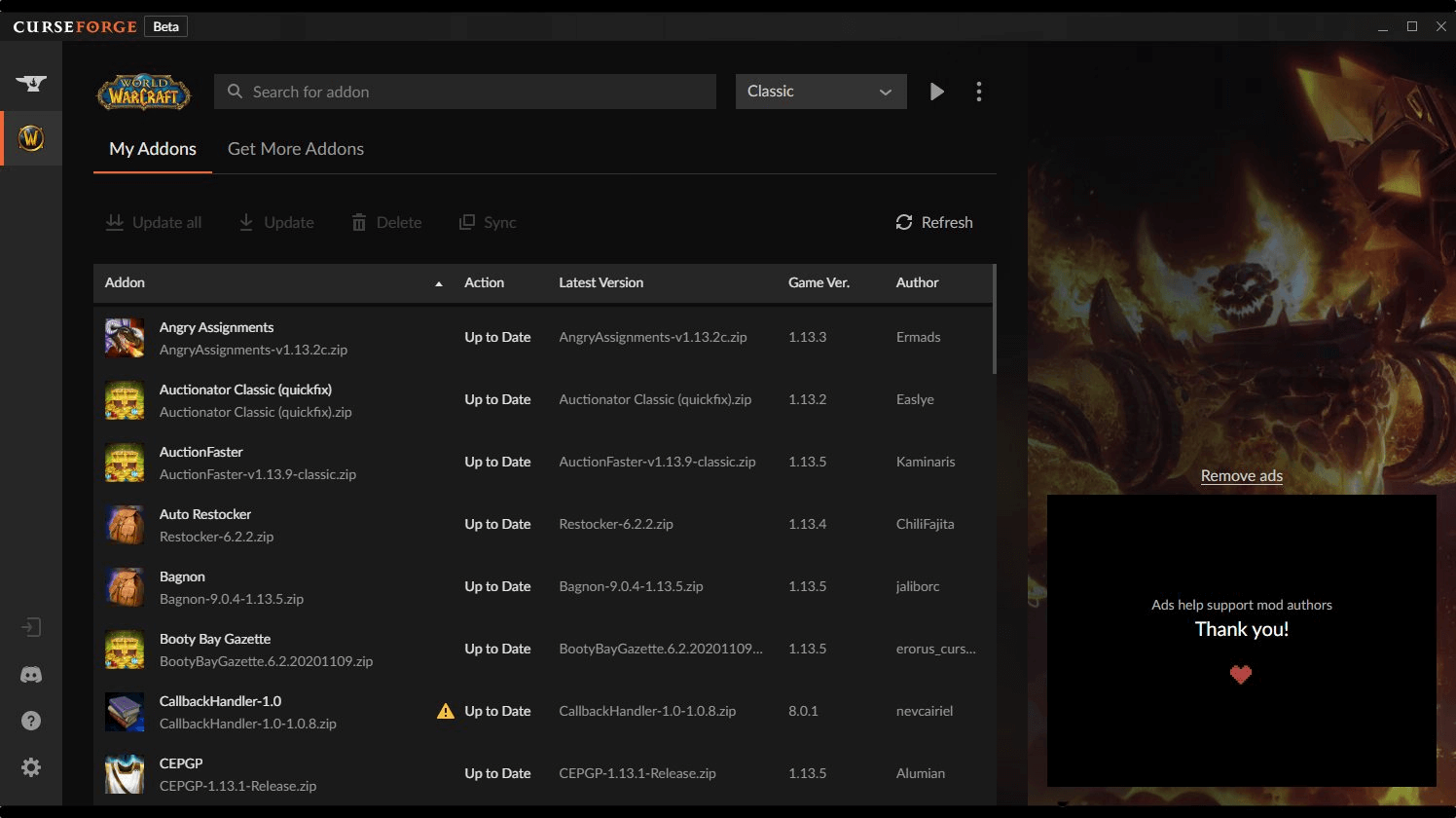Click the CallbackHandler-1.0 addon icon
1456x818 pixels.
(x=125, y=712)
